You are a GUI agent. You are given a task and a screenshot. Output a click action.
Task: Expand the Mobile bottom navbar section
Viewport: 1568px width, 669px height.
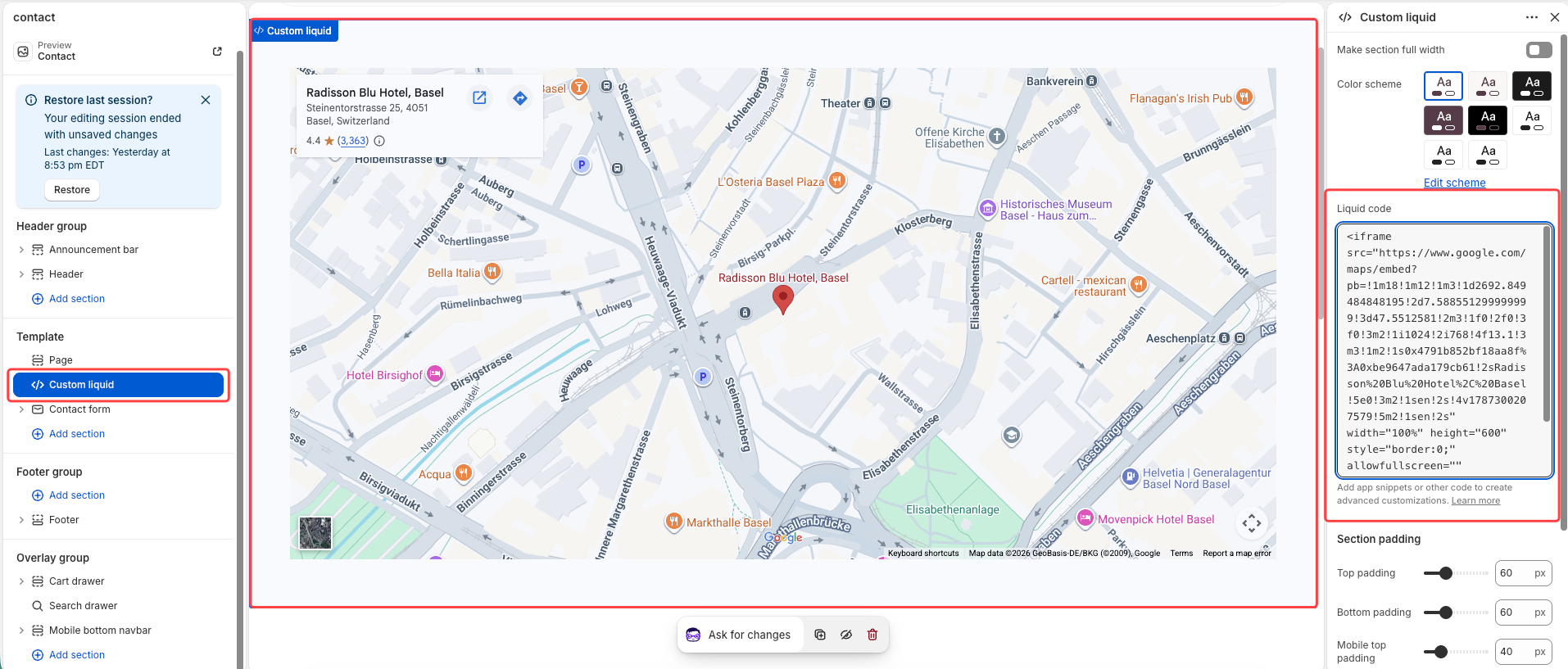[21, 631]
